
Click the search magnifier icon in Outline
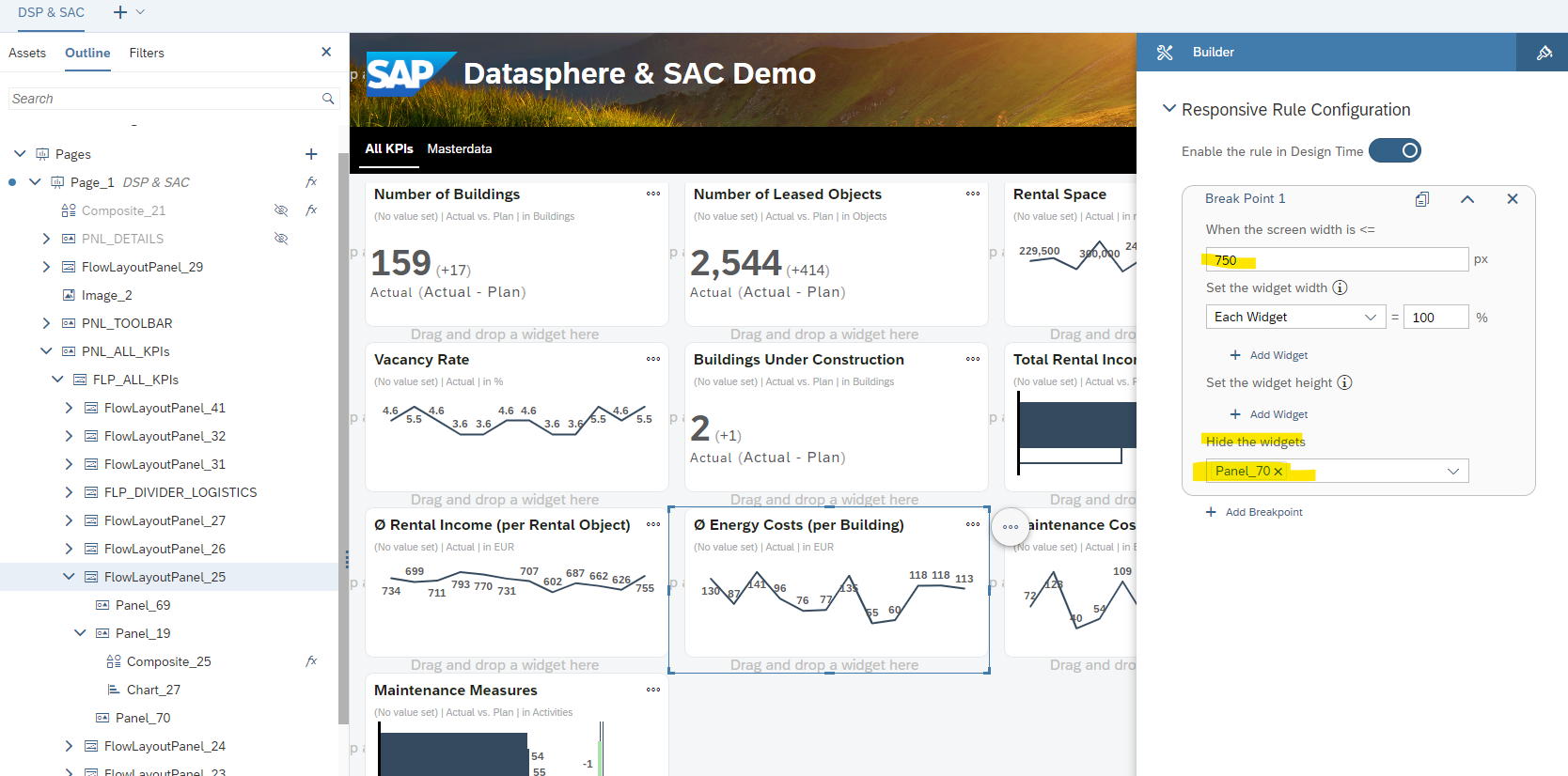click(328, 99)
